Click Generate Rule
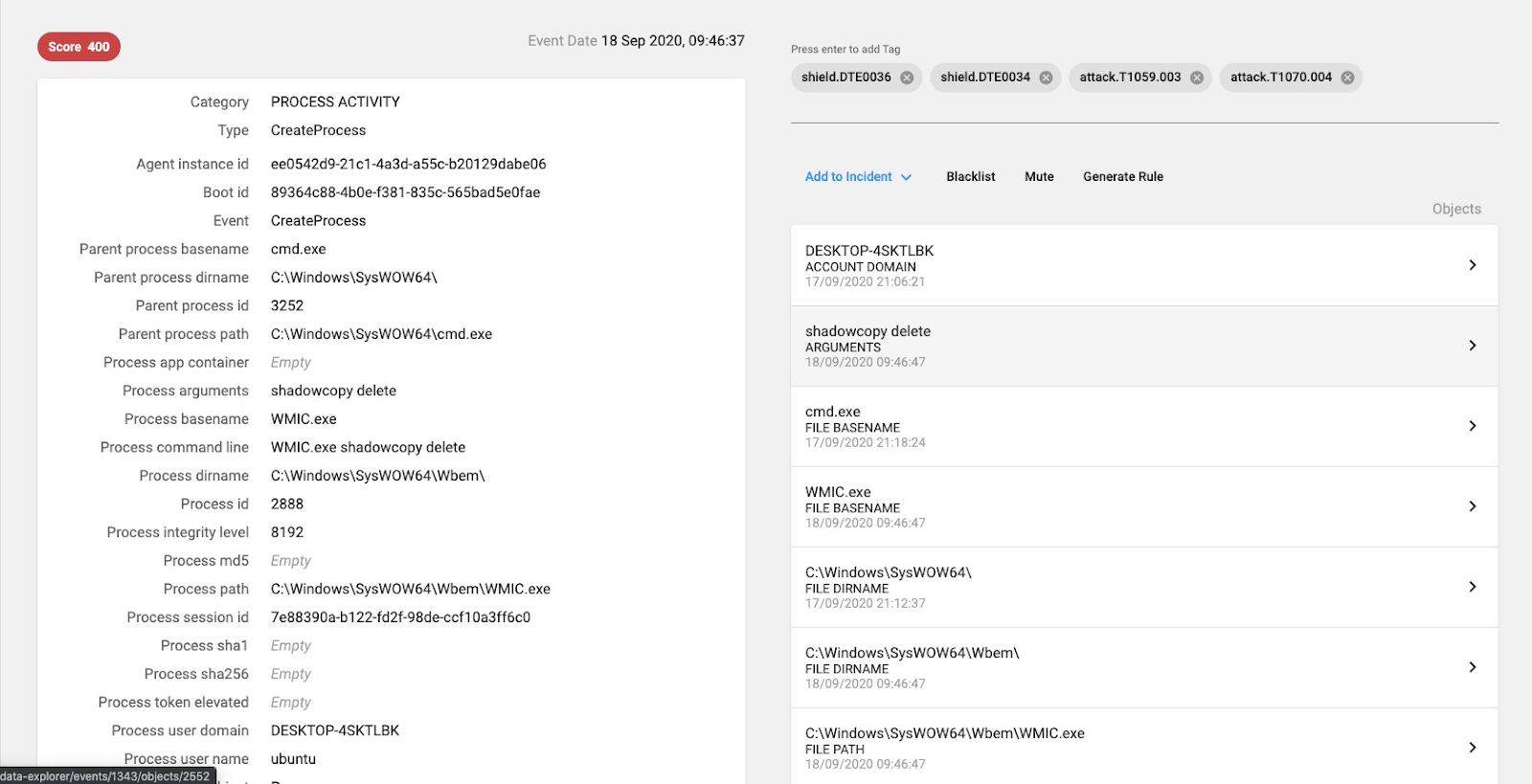1532x784 pixels. [1122, 177]
